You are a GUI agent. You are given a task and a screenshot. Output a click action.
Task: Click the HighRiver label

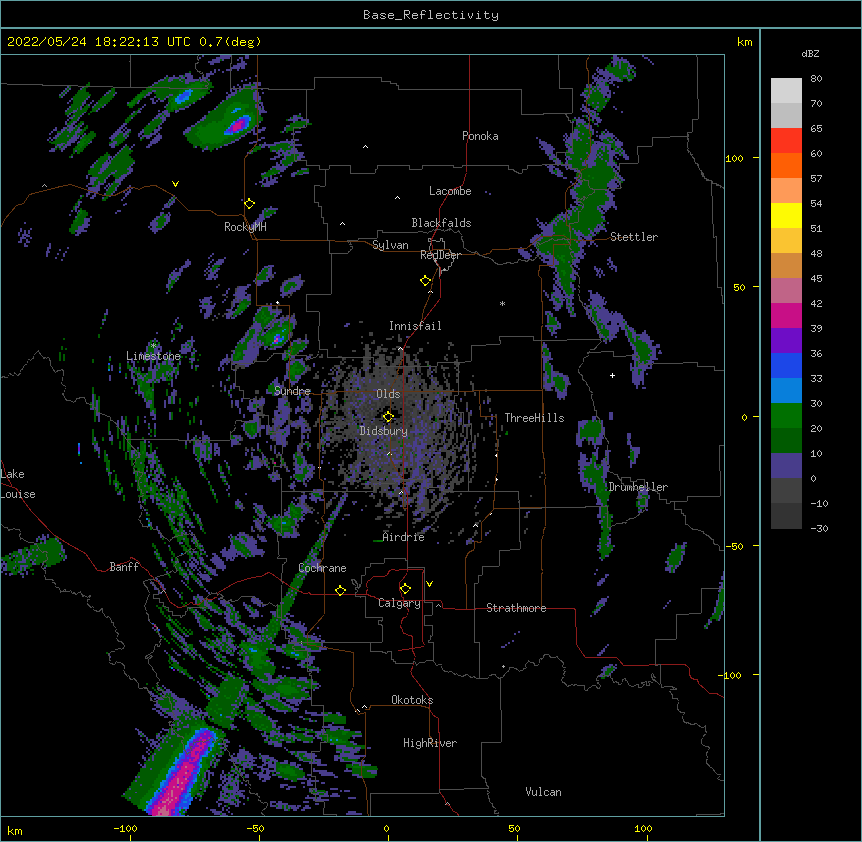point(430,743)
